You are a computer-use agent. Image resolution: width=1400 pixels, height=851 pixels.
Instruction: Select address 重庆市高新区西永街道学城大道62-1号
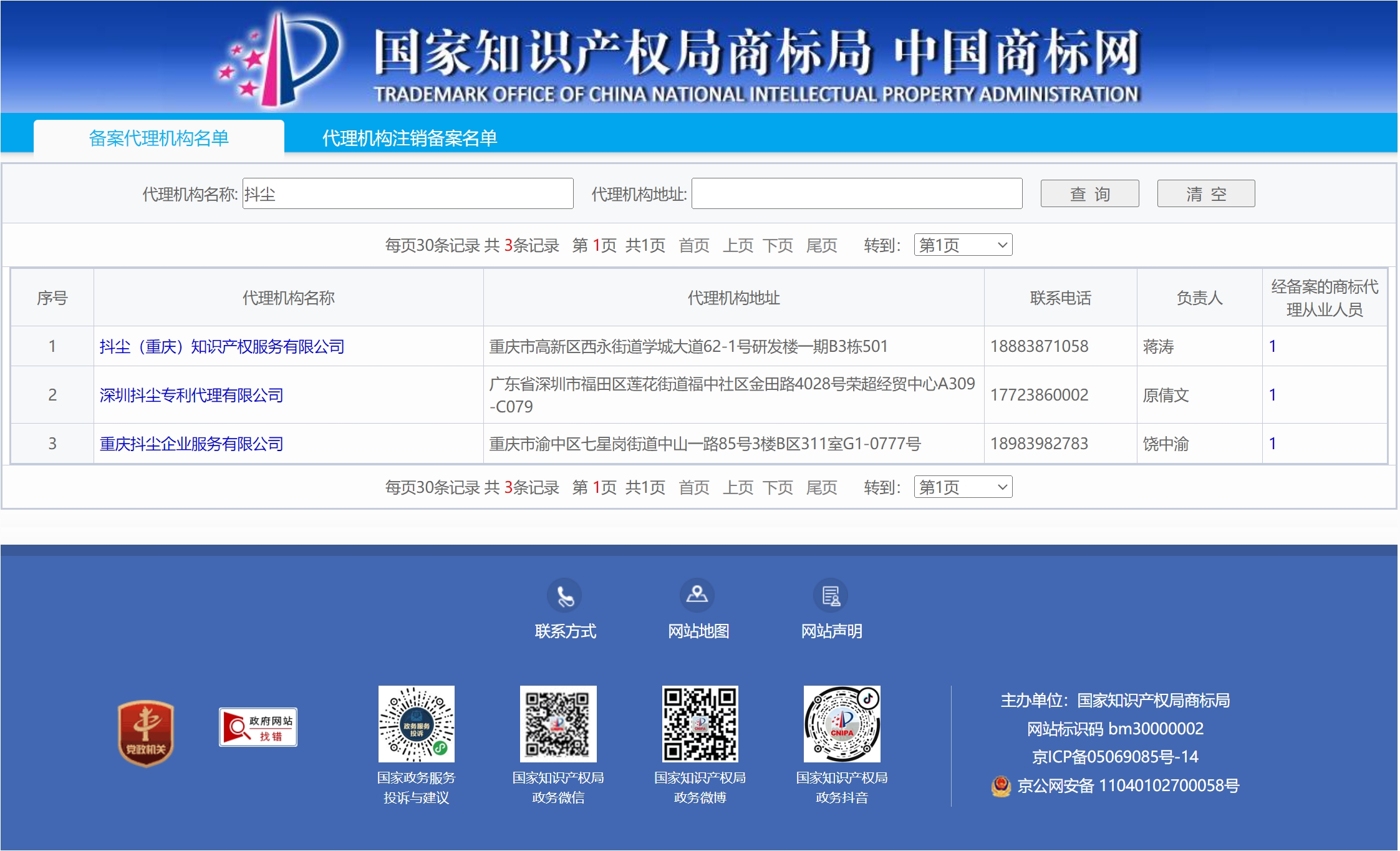(x=688, y=346)
